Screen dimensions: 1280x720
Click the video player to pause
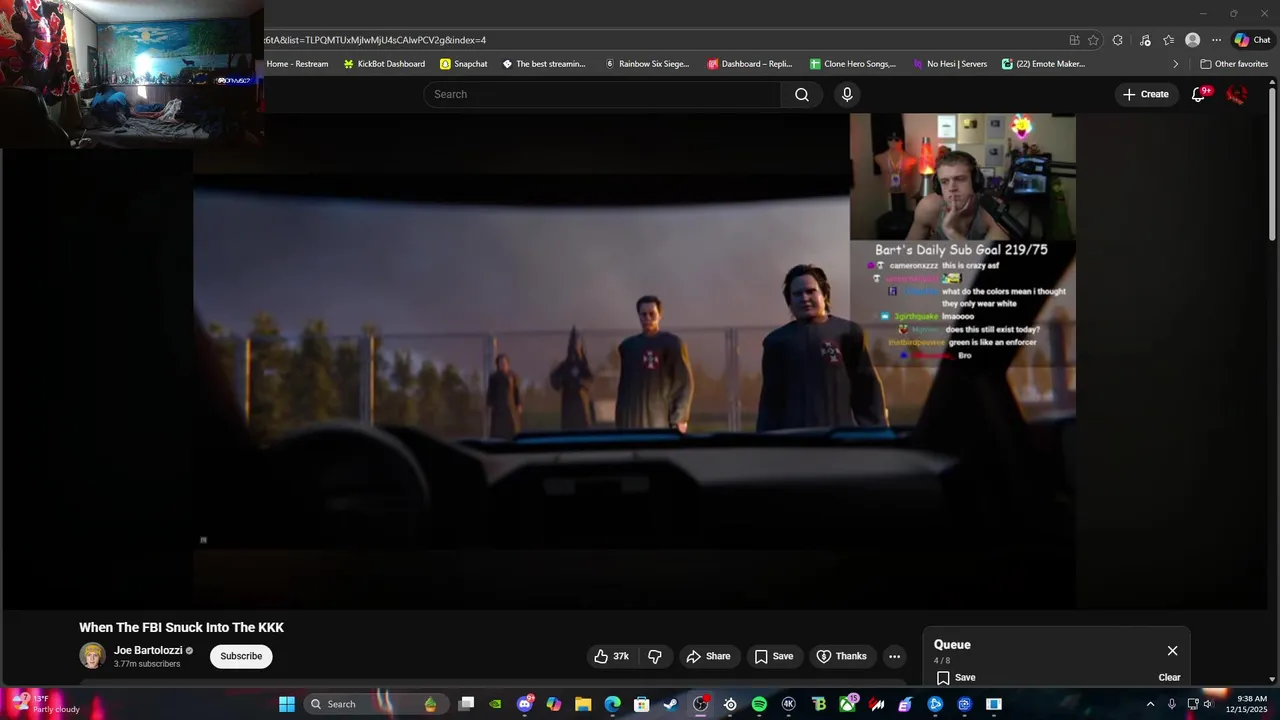(634, 360)
